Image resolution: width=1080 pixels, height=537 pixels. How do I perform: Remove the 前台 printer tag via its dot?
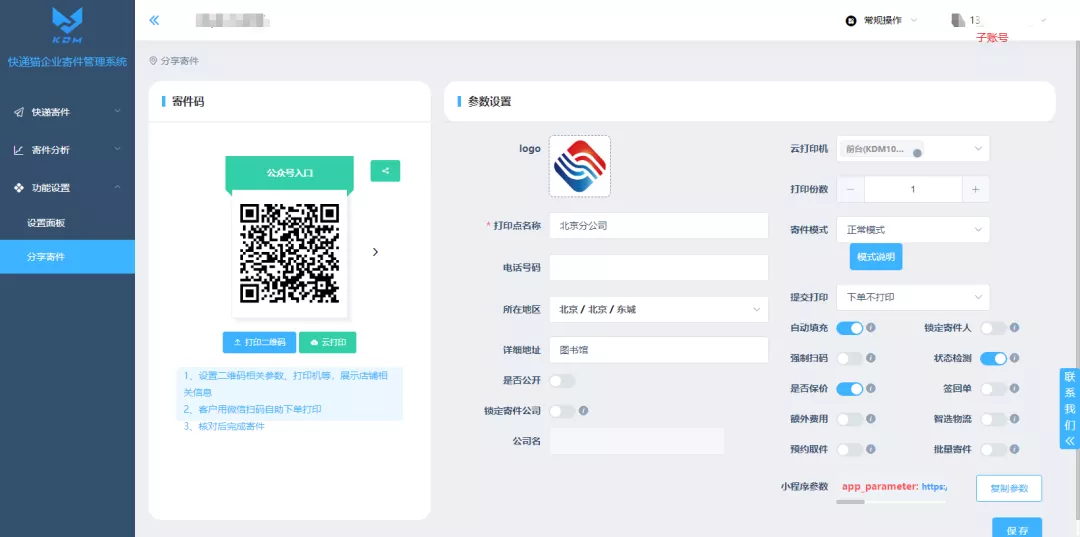[917, 154]
